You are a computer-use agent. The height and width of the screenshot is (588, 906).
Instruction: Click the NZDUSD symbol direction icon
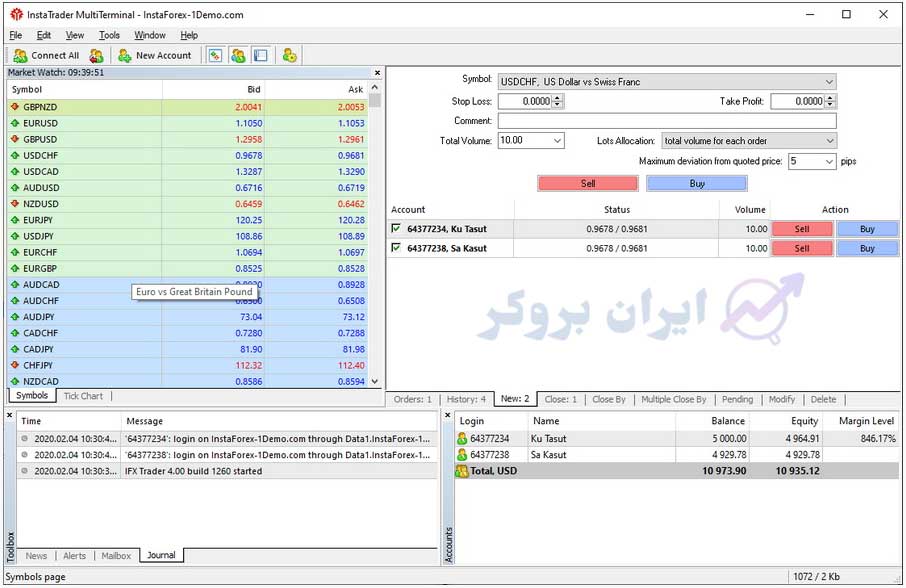tap(15, 204)
